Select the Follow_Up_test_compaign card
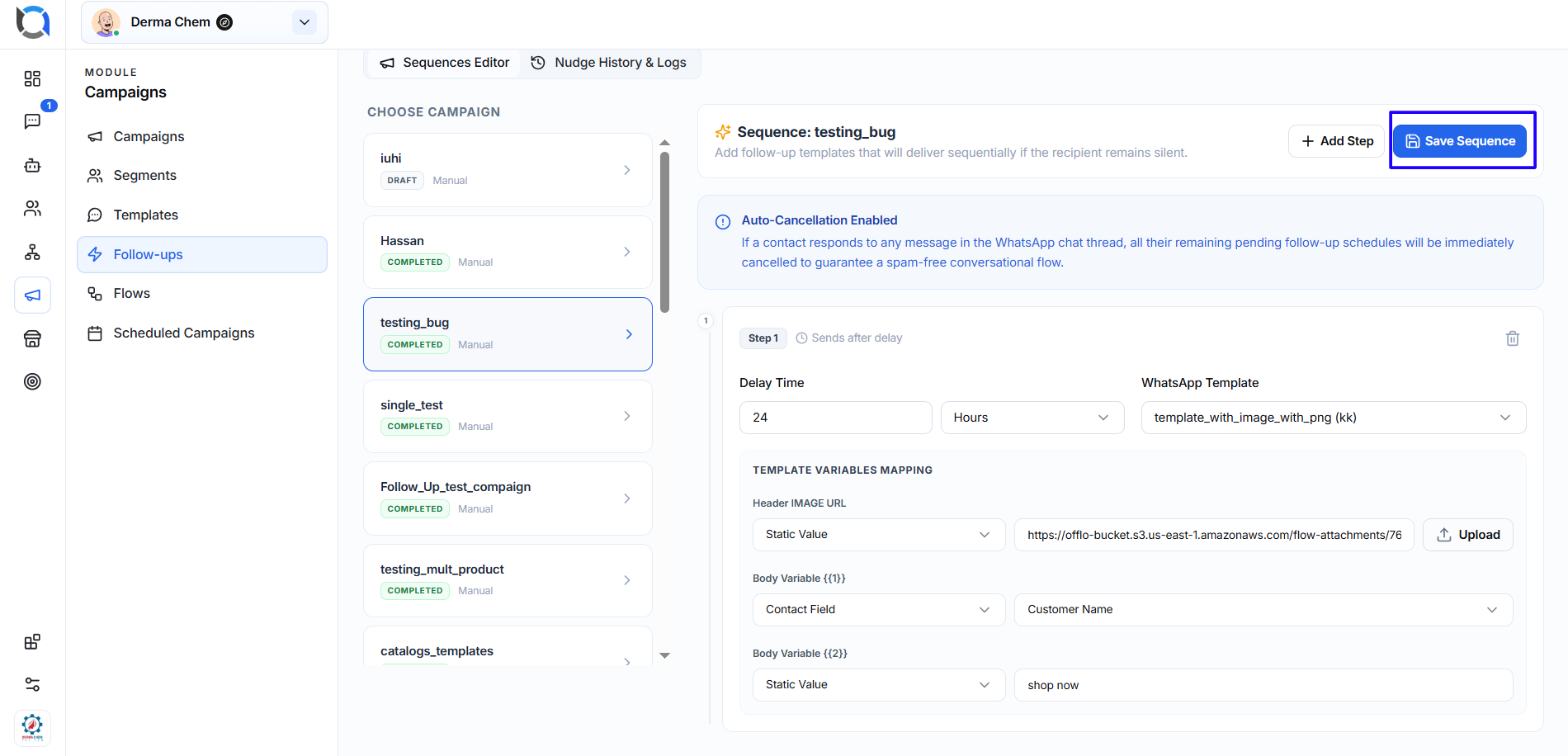The width and height of the screenshot is (1568, 756). [508, 498]
